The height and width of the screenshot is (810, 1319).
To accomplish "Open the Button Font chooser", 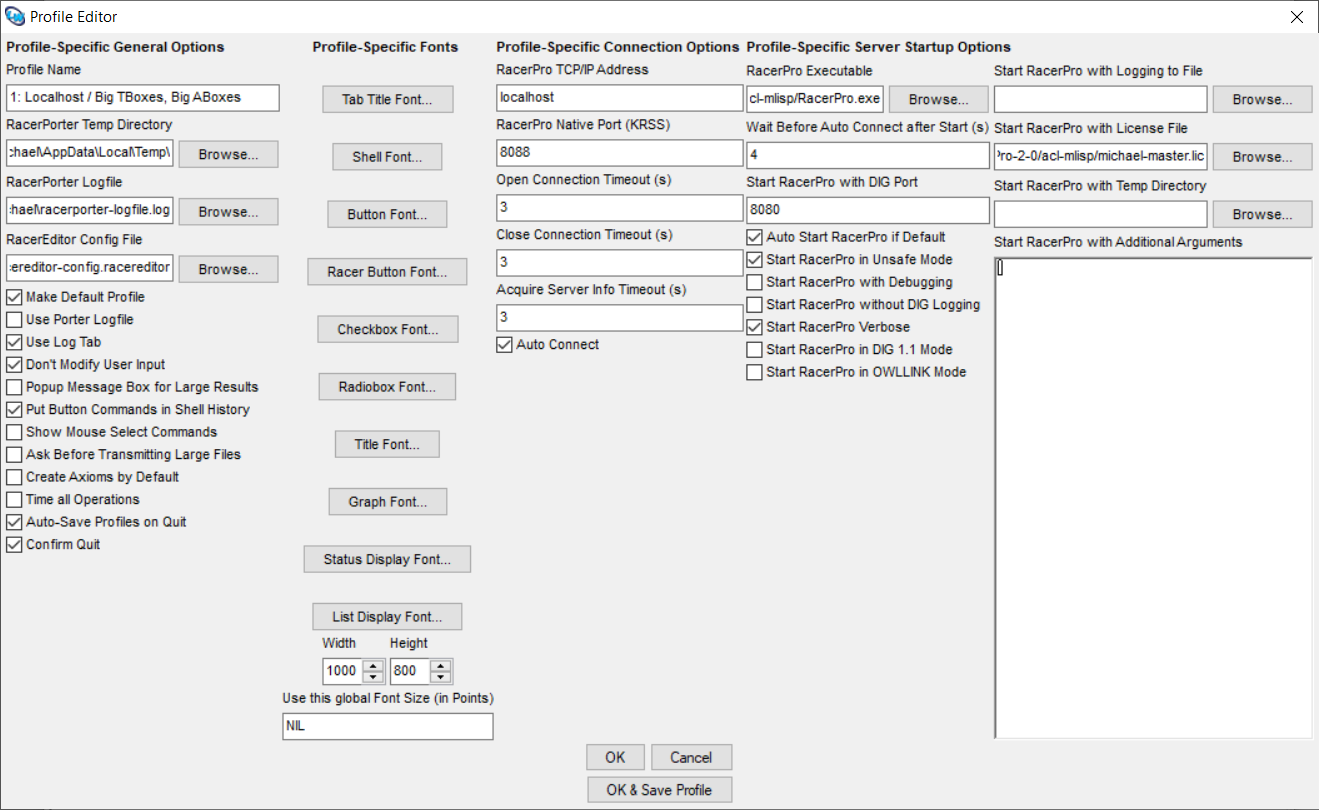I will tap(387, 214).
